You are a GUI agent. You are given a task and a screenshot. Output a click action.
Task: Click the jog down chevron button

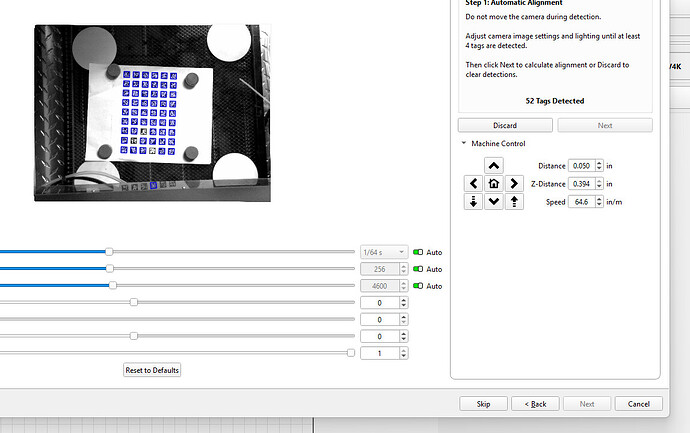coord(494,202)
